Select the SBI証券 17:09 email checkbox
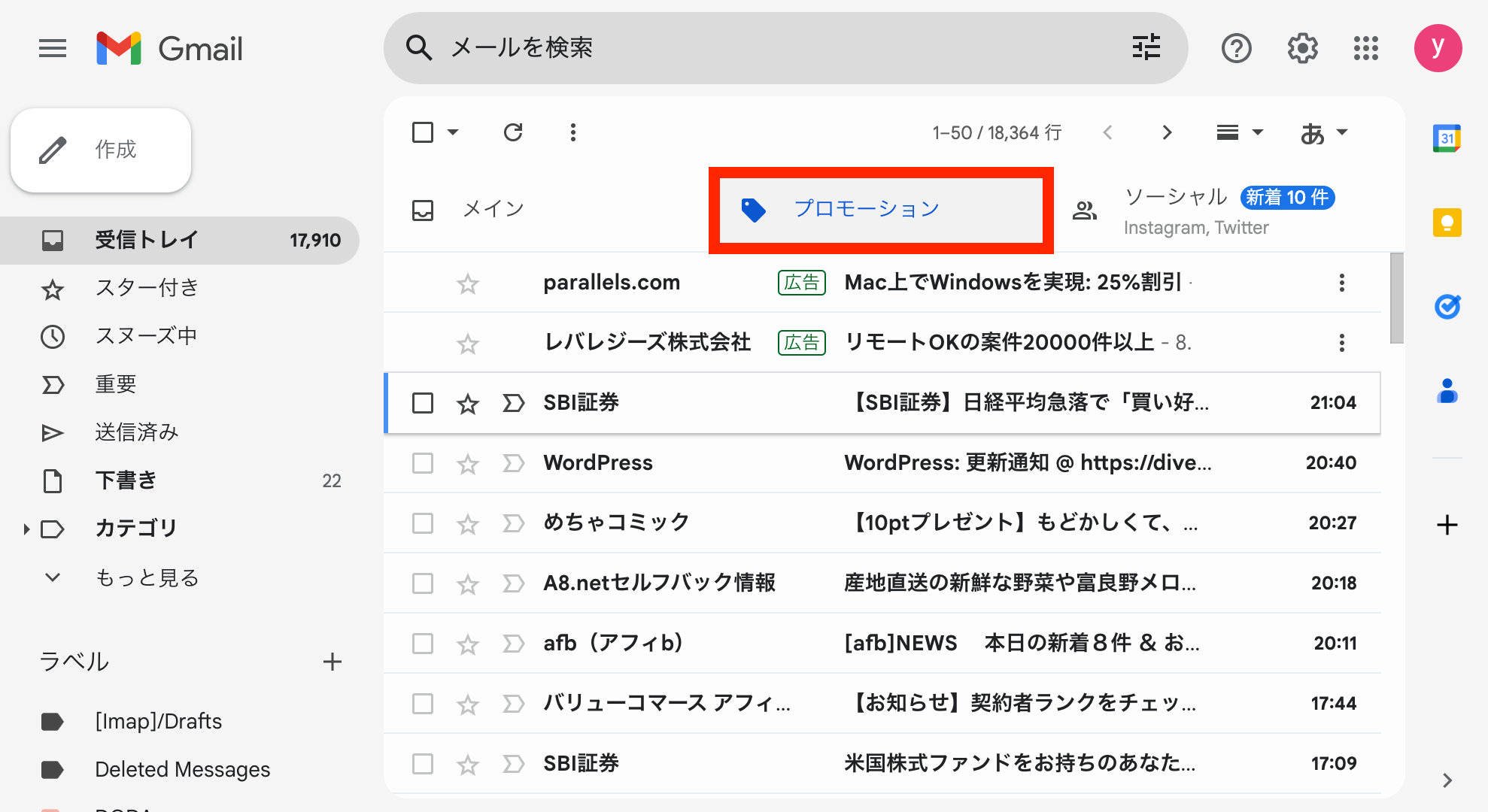Viewport: 1488px width, 812px height. pyautogui.click(x=423, y=764)
